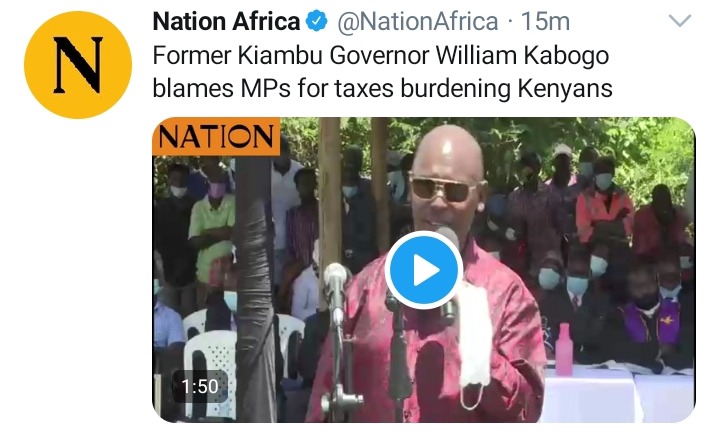Viewport: 720px width, 439px height.
Task: Open the tweet options chevron menu
Action: [679, 21]
